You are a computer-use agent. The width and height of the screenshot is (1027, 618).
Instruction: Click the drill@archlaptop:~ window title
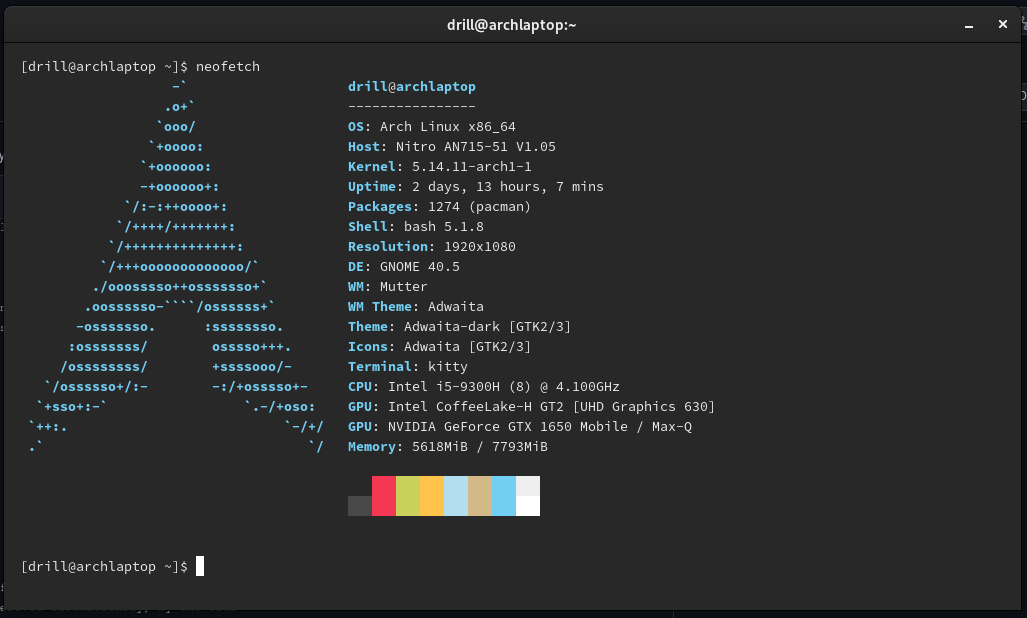coord(512,25)
